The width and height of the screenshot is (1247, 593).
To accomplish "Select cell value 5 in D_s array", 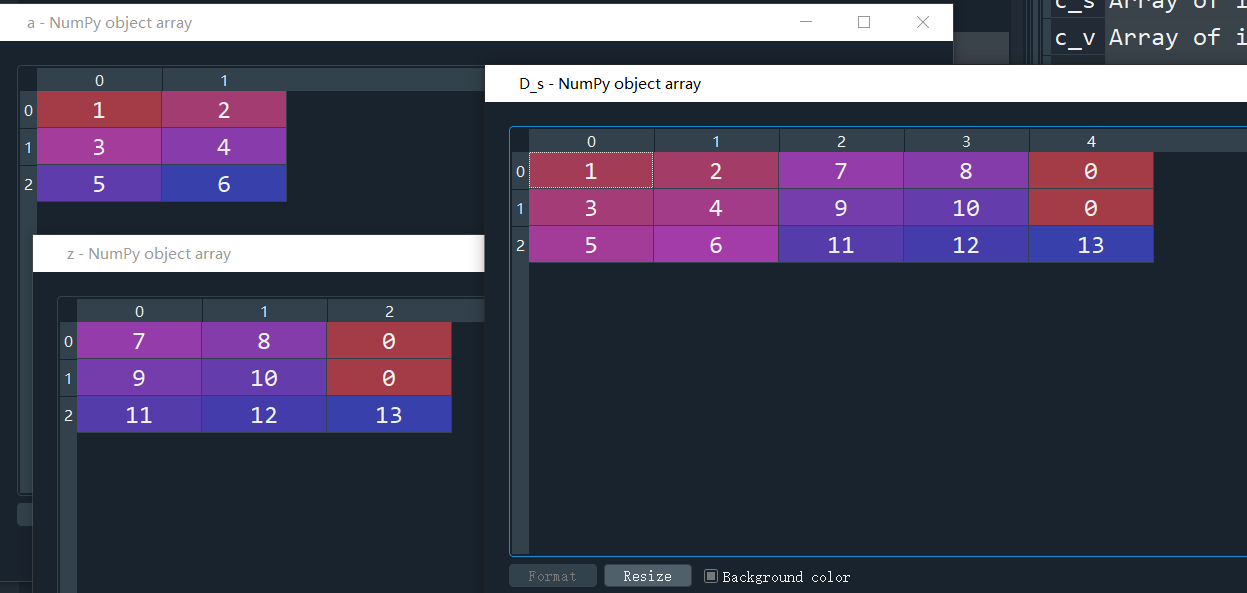I will [x=591, y=245].
